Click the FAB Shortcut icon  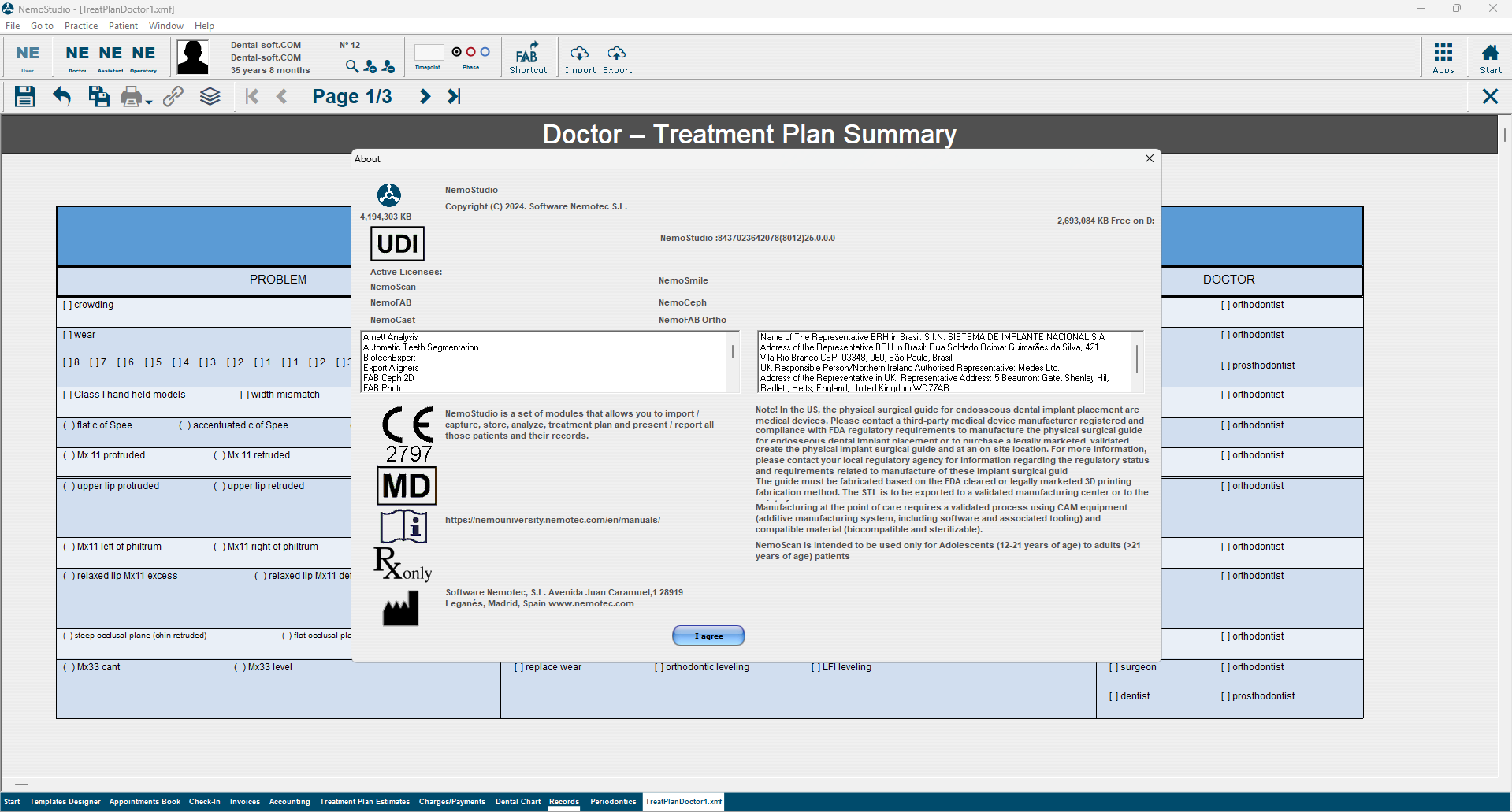[x=527, y=57]
